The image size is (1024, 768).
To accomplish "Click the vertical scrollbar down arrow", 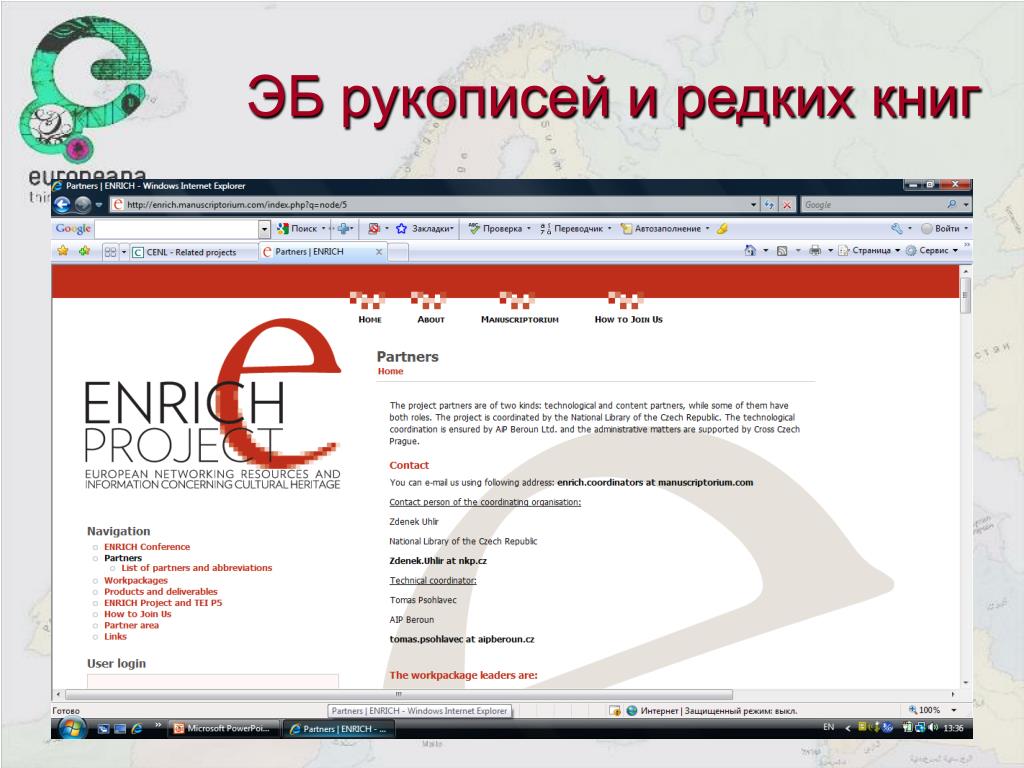I will point(965,682).
